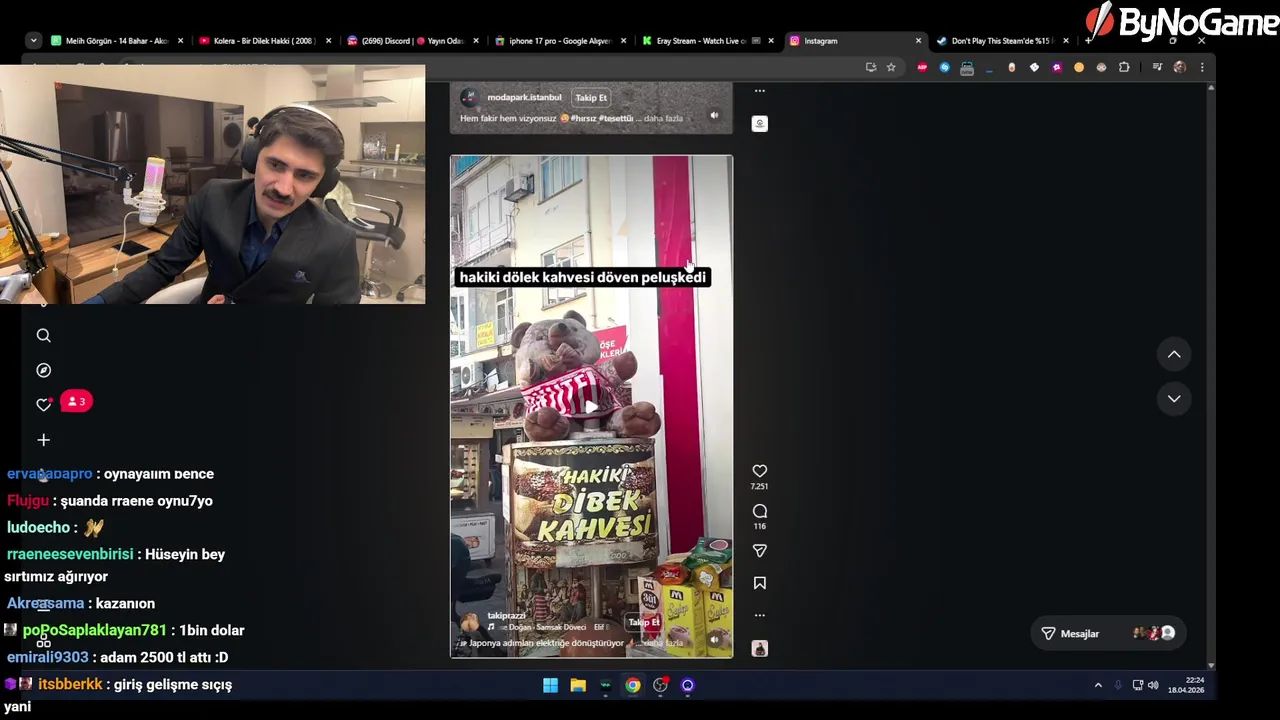The image size is (1280, 720).
Task: Click chat username poPoSaplaklayan781
Action: pos(94,630)
